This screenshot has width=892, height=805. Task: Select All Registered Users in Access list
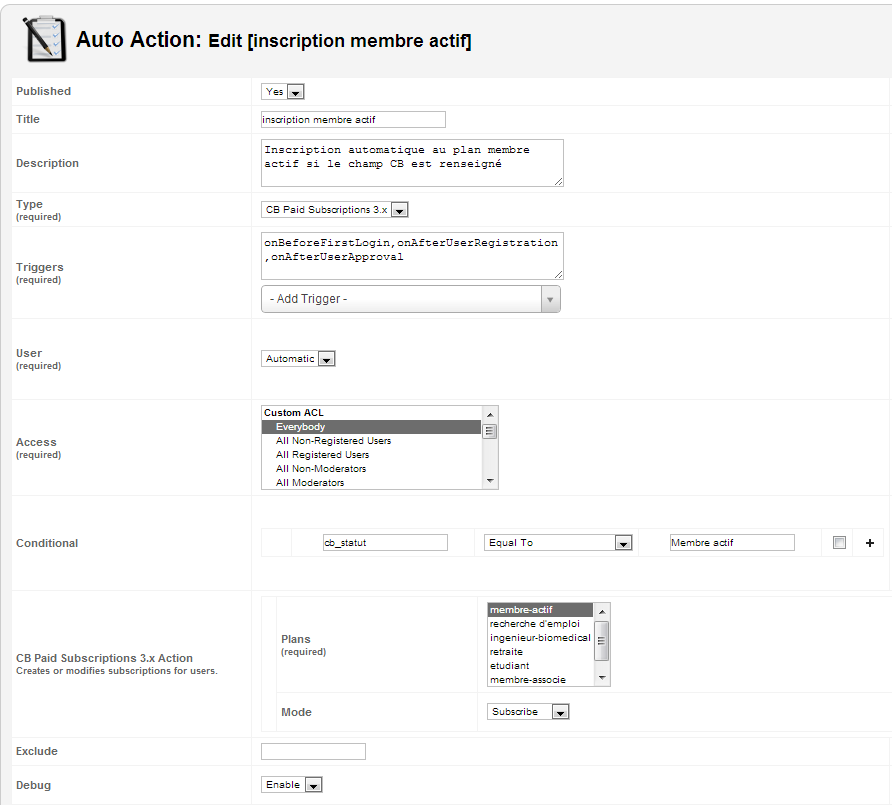[x=323, y=455]
